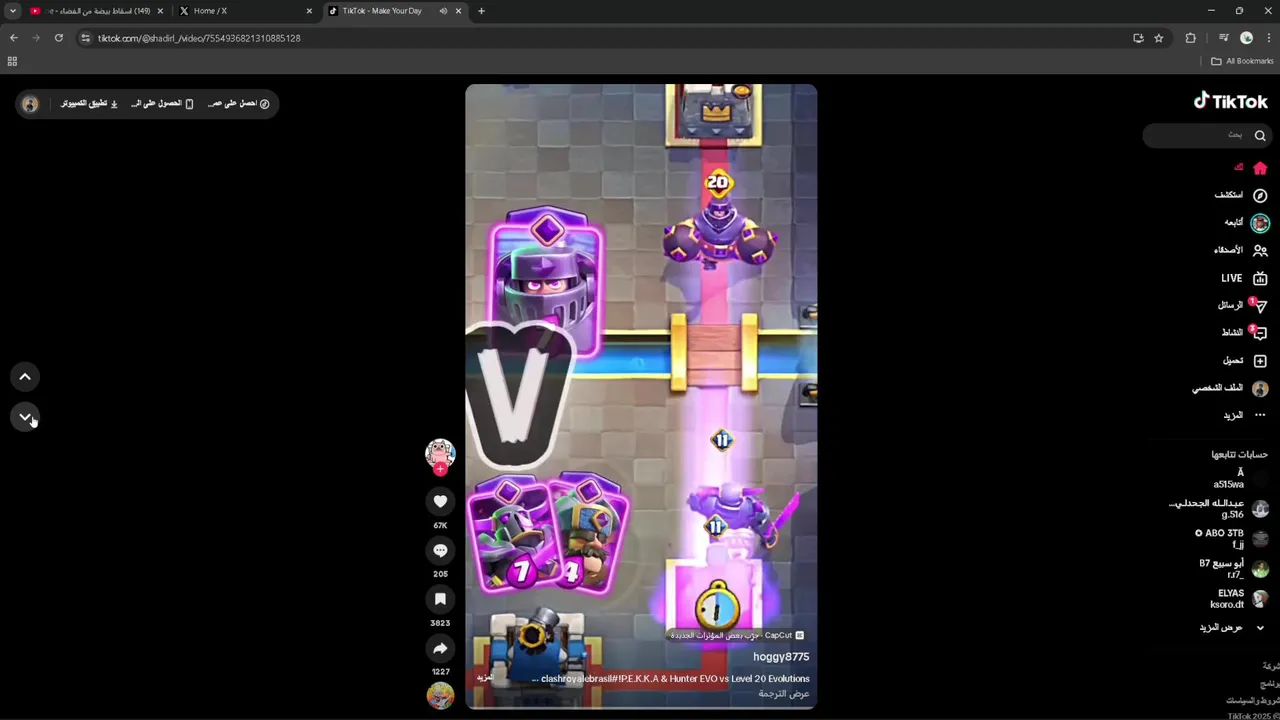Like the video with the heart icon
The height and width of the screenshot is (720, 1280).
tap(440, 501)
